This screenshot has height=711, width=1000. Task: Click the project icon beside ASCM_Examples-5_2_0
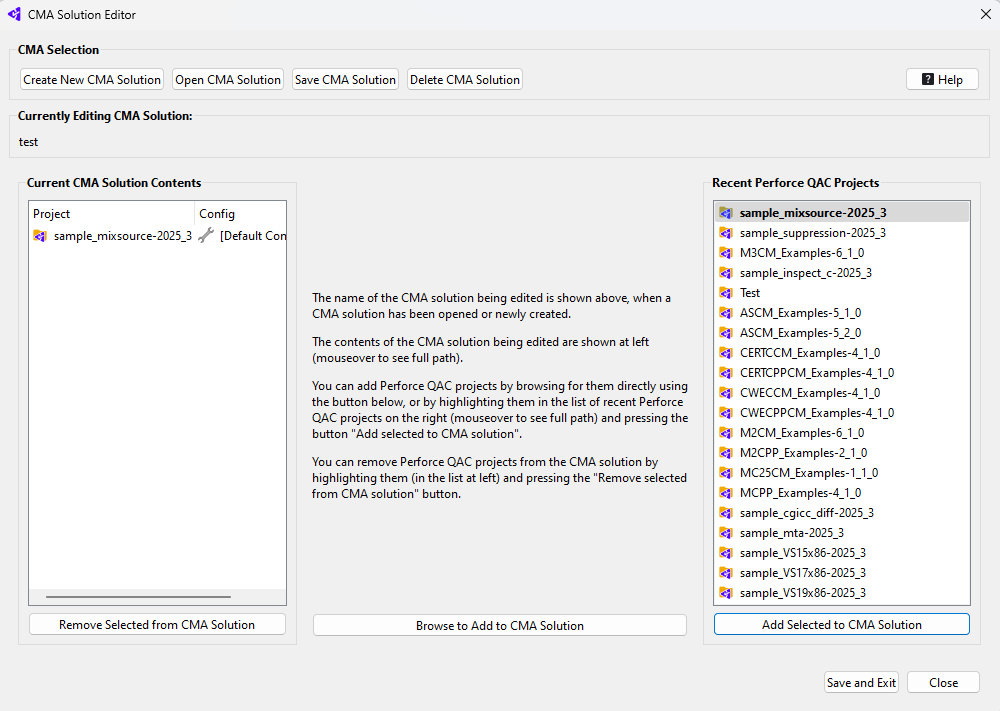(726, 333)
